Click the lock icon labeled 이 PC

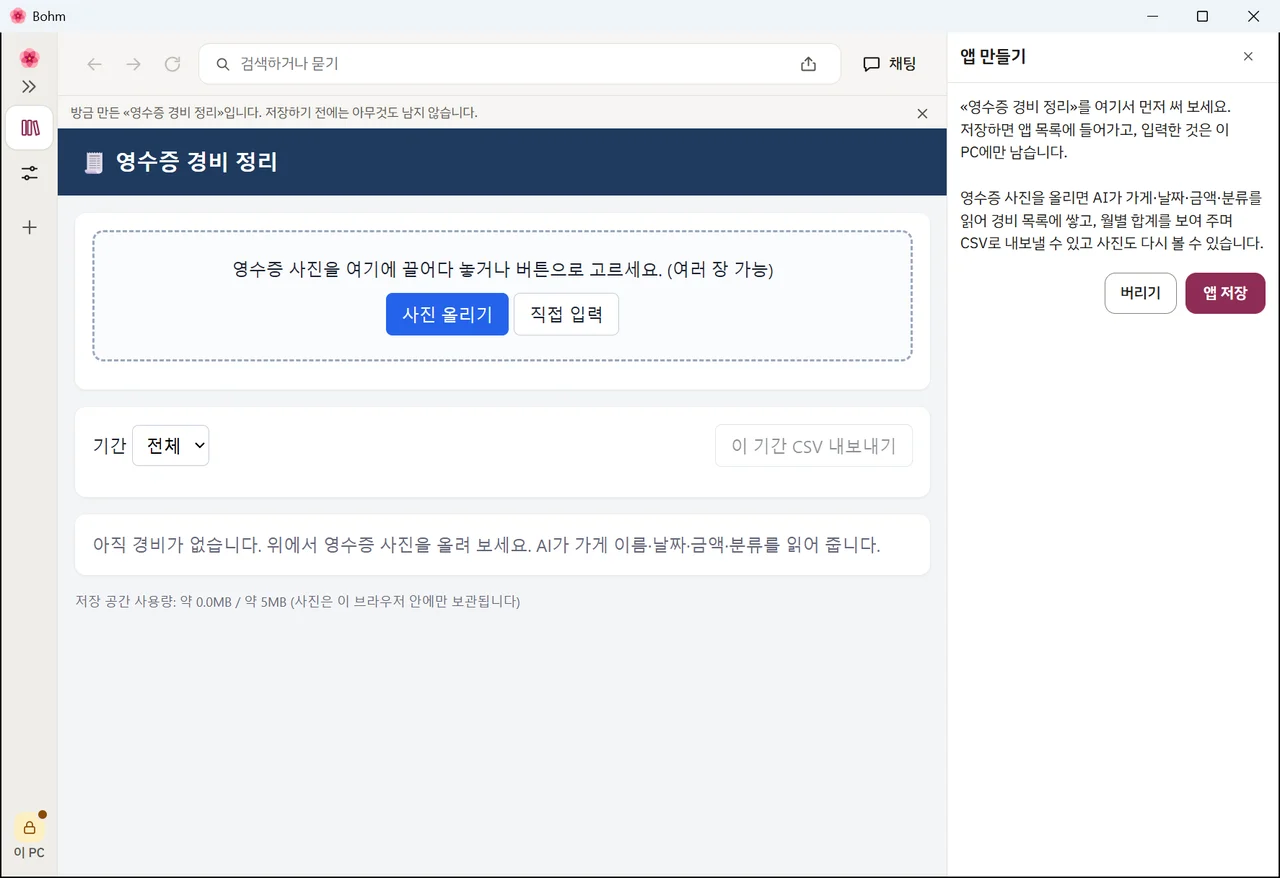pyautogui.click(x=29, y=827)
